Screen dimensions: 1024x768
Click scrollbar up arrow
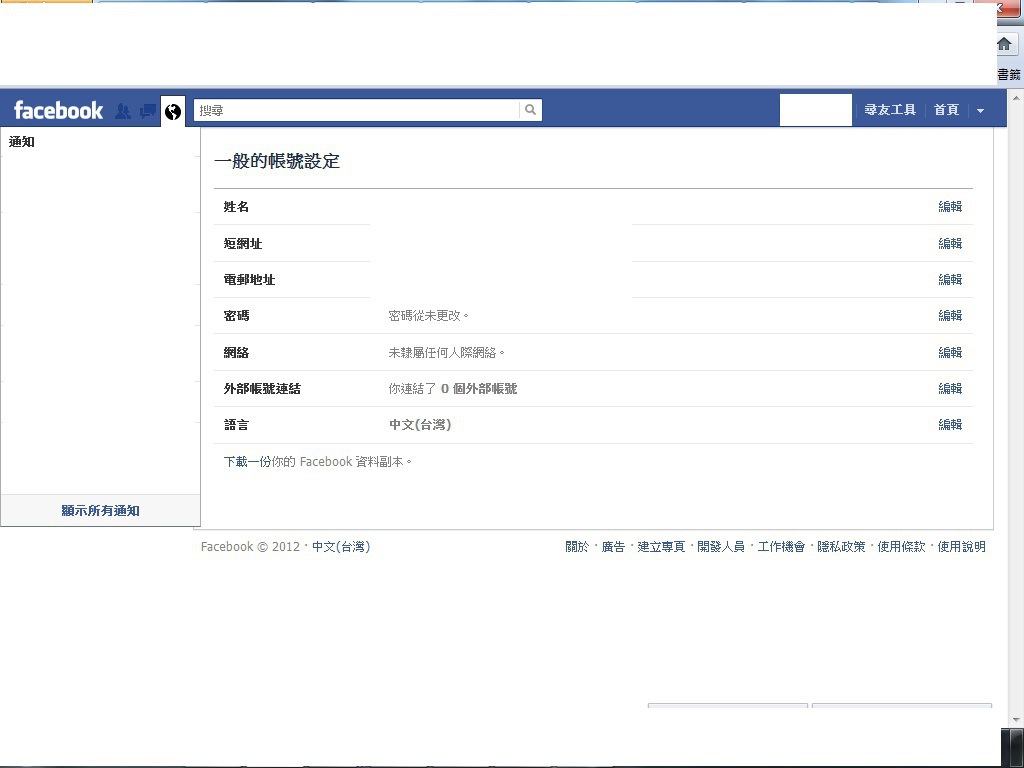(1016, 98)
